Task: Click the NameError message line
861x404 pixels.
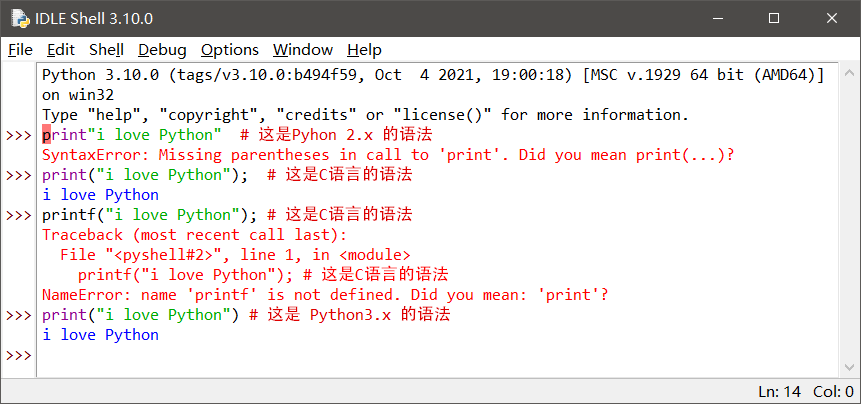Action: pos(325,295)
